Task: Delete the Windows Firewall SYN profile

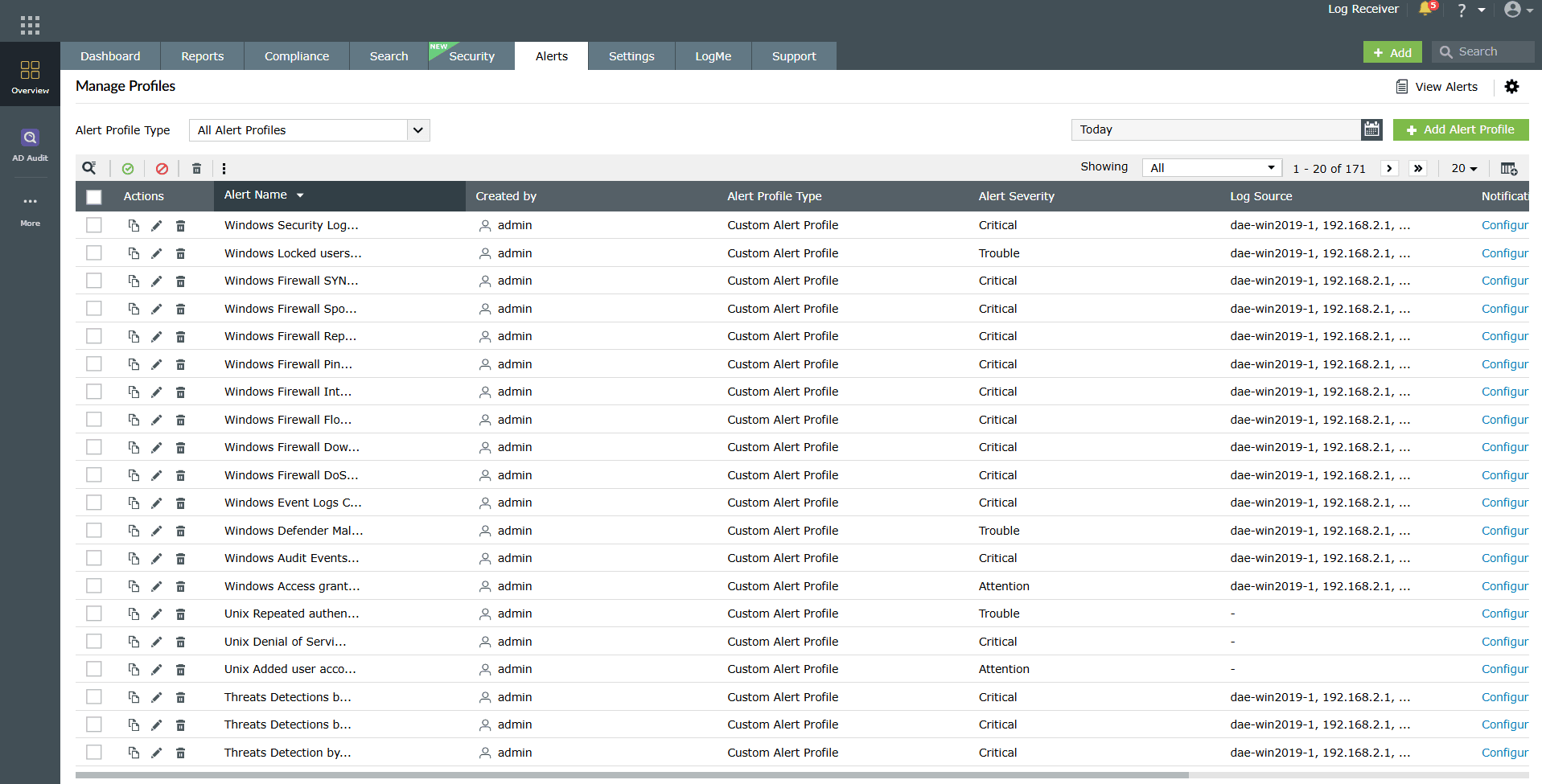Action: pos(181,281)
